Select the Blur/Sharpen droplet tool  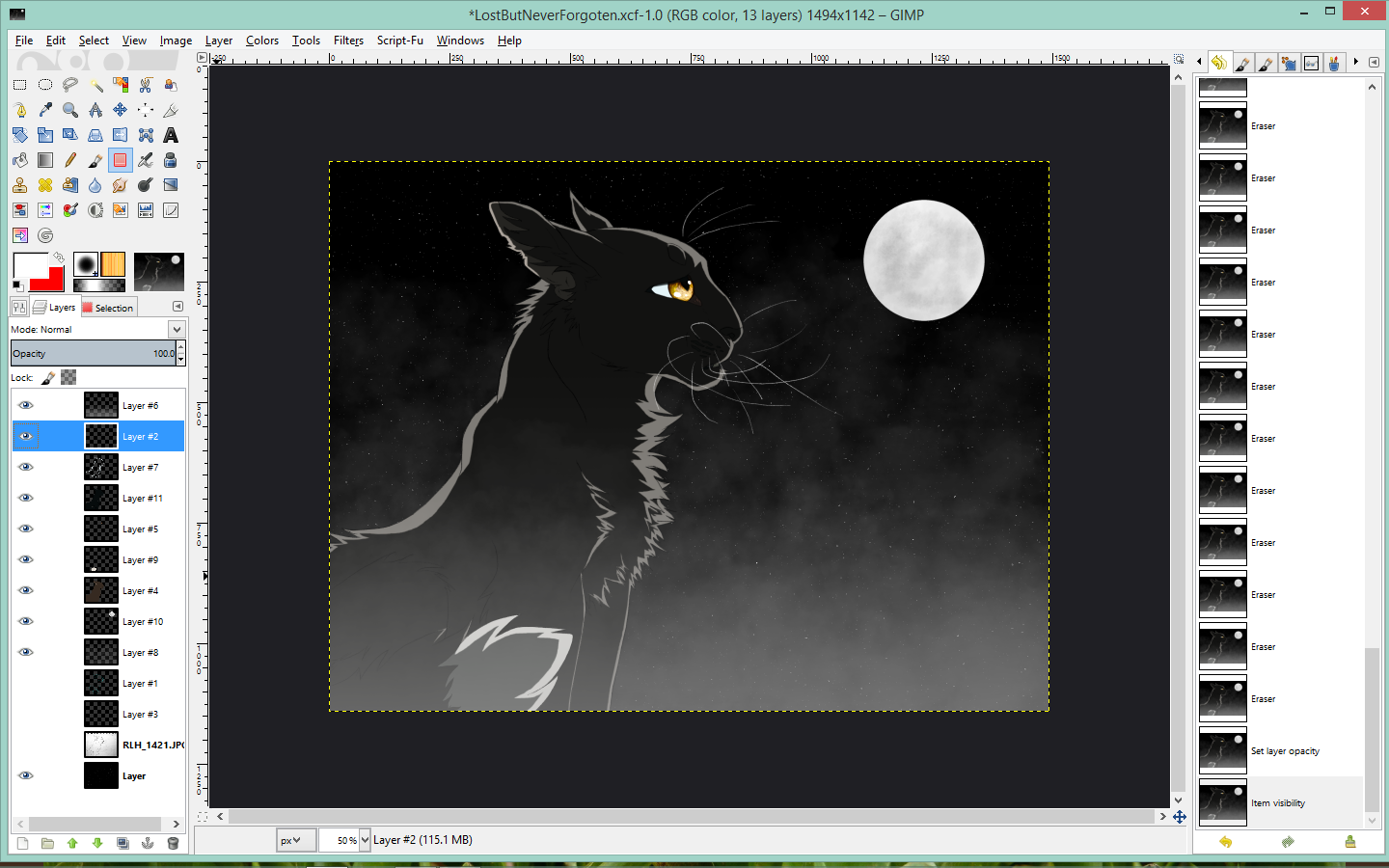coord(95,185)
